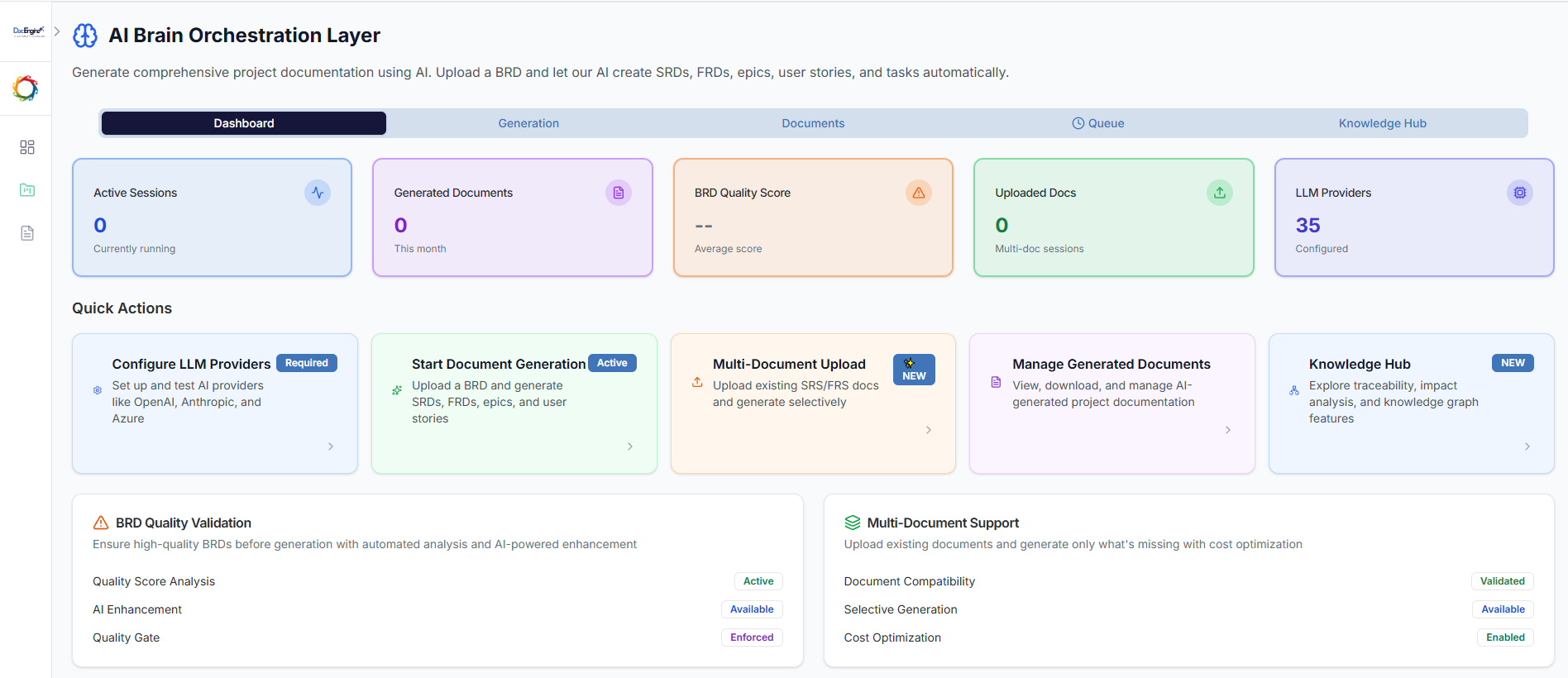Image resolution: width=1568 pixels, height=678 pixels.
Task: Click the AI brain icon beside page title
Action: (85, 36)
